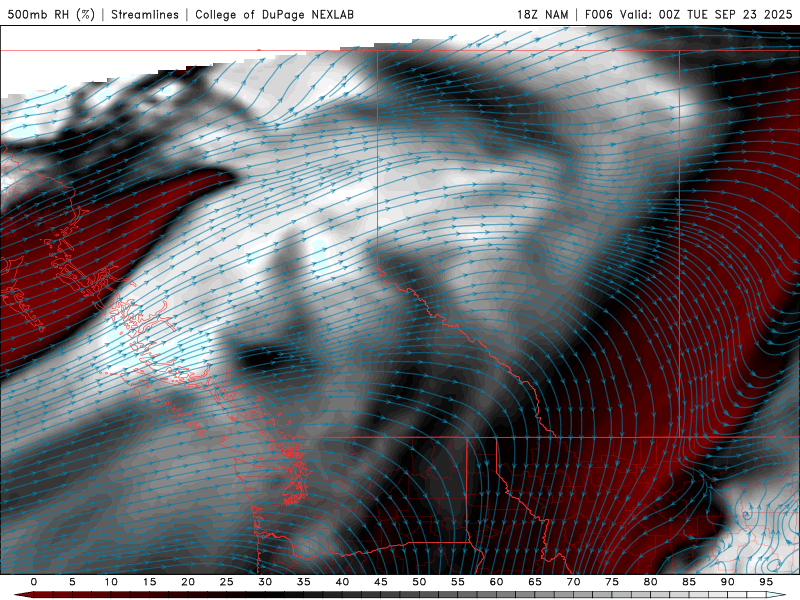The height and width of the screenshot is (600, 800).
Task: Click the colorbar label "60"
Action: [x=496, y=582]
